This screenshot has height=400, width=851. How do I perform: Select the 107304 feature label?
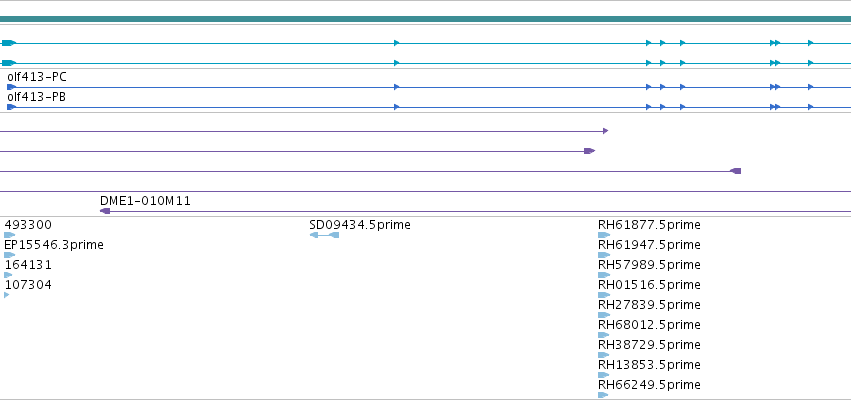point(28,285)
